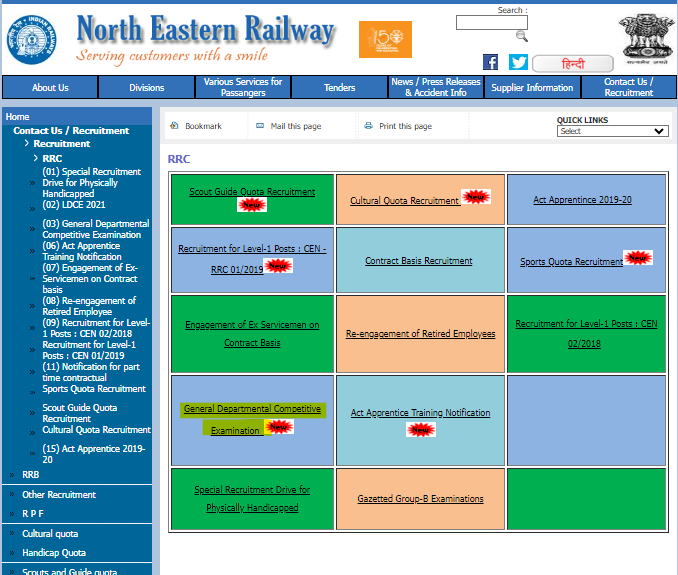The width and height of the screenshot is (678, 575).
Task: Open the Facebook page icon
Action: 490,62
